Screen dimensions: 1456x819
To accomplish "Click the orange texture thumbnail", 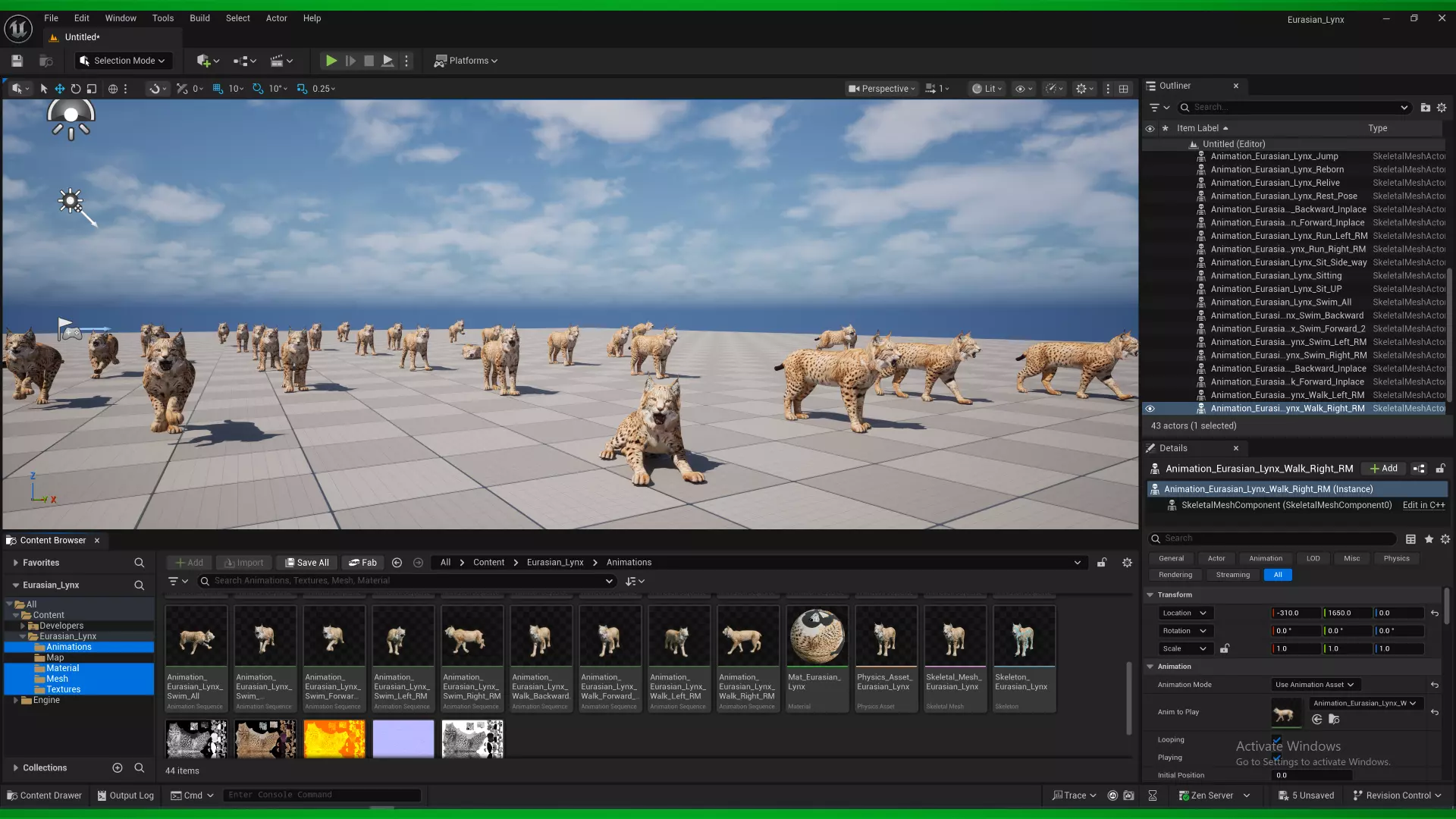I will [x=334, y=739].
